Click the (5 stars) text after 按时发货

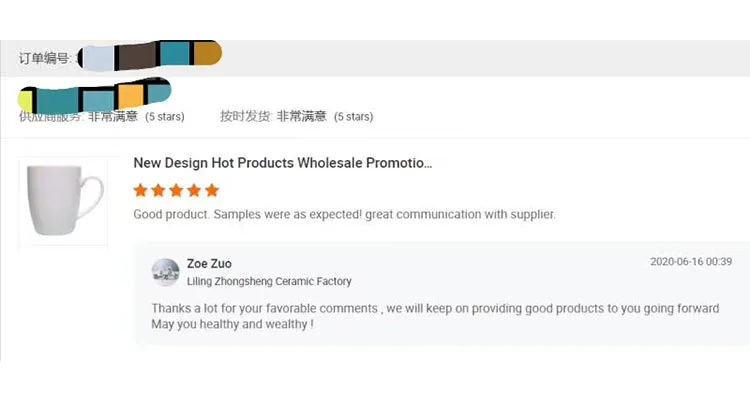pyautogui.click(x=353, y=117)
